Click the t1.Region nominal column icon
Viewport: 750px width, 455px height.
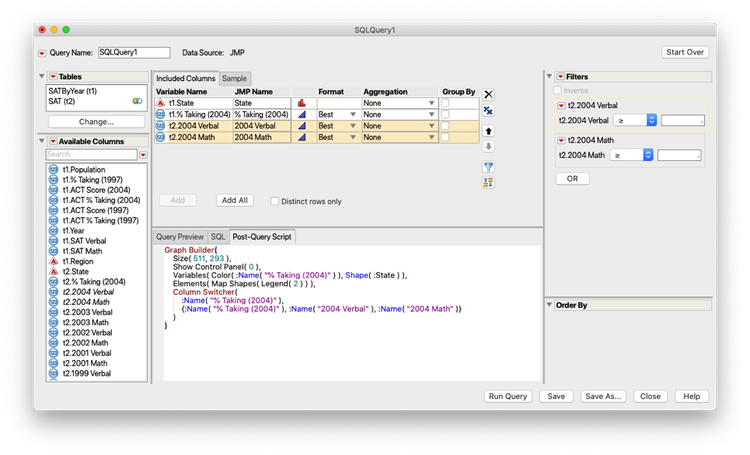point(54,262)
